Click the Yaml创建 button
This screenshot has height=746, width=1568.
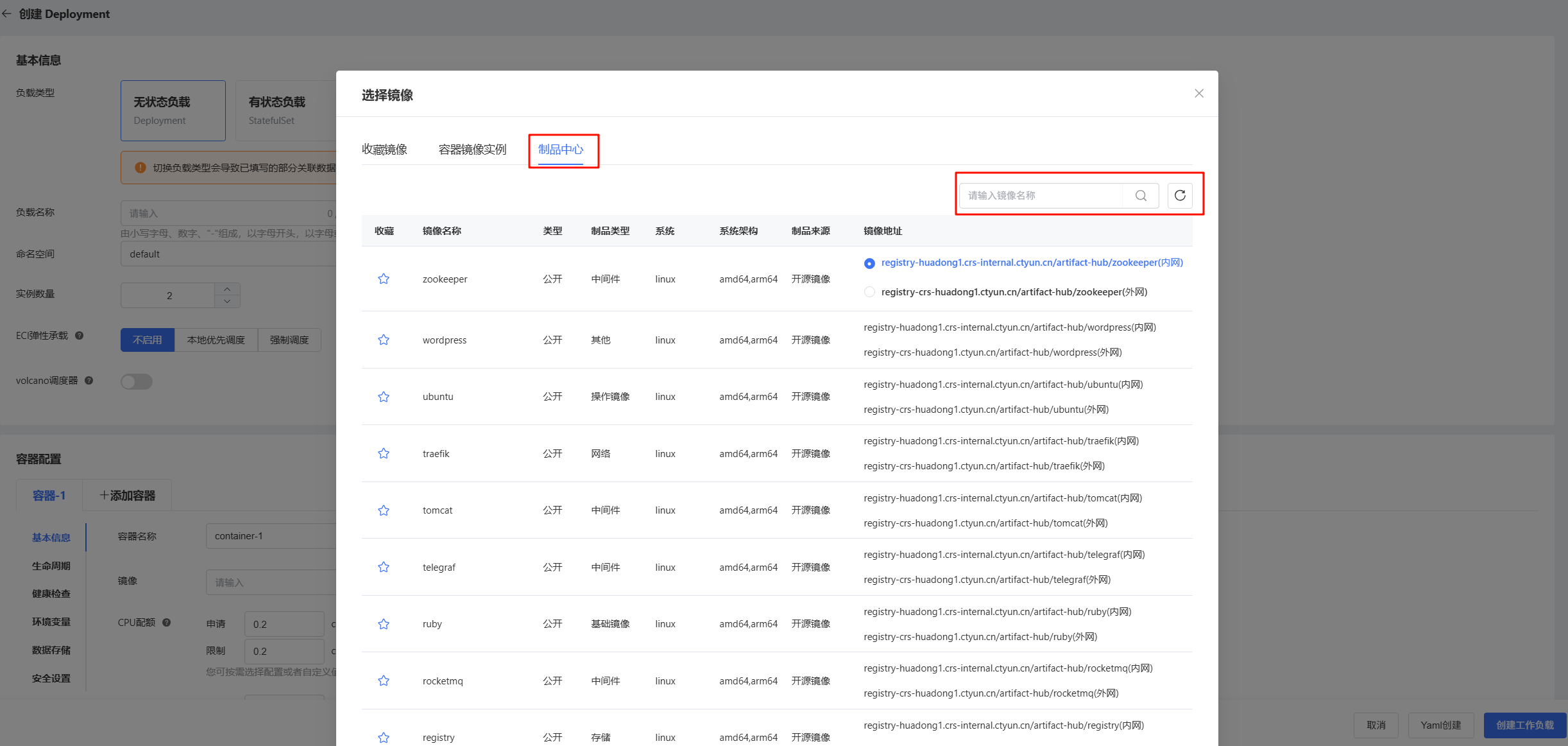1440,725
